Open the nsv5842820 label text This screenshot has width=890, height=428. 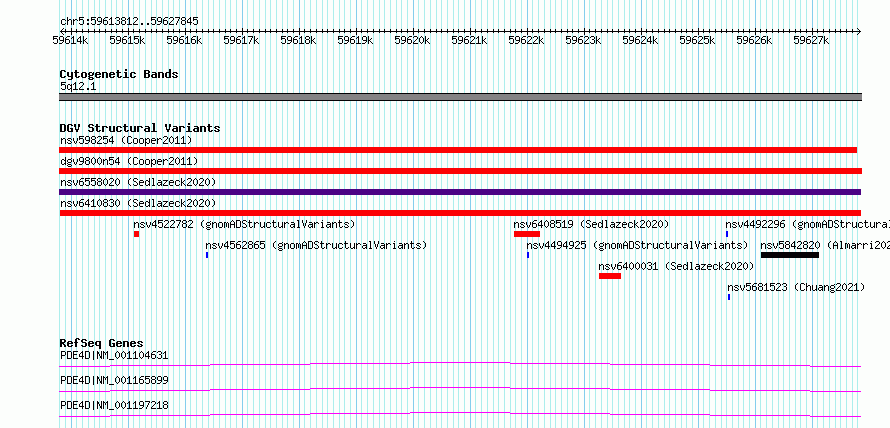790,245
